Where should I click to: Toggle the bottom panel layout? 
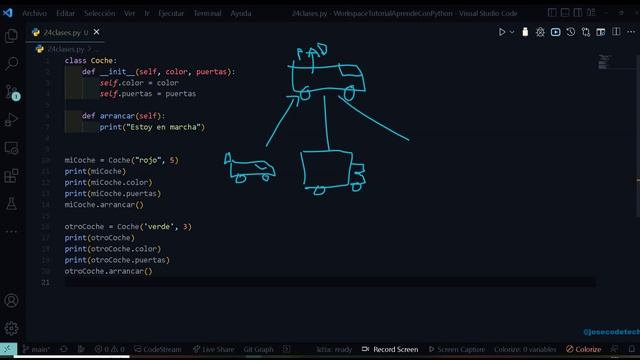(x=565, y=13)
